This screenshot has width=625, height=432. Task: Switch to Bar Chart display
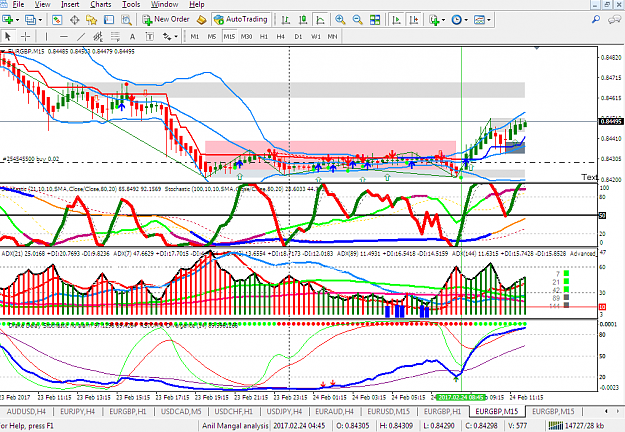point(285,20)
